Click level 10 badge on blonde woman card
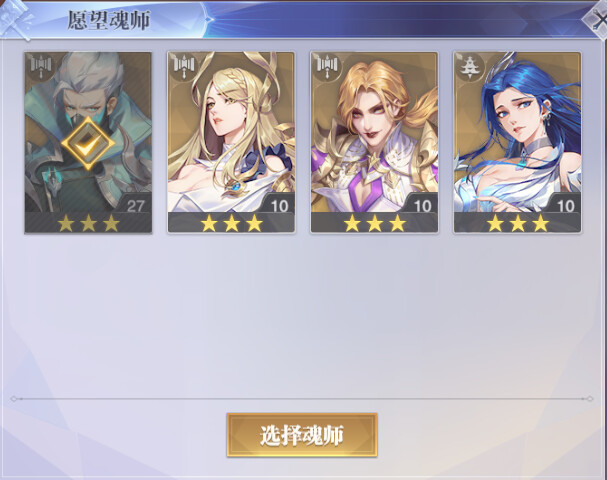The image size is (607, 480). point(279,206)
